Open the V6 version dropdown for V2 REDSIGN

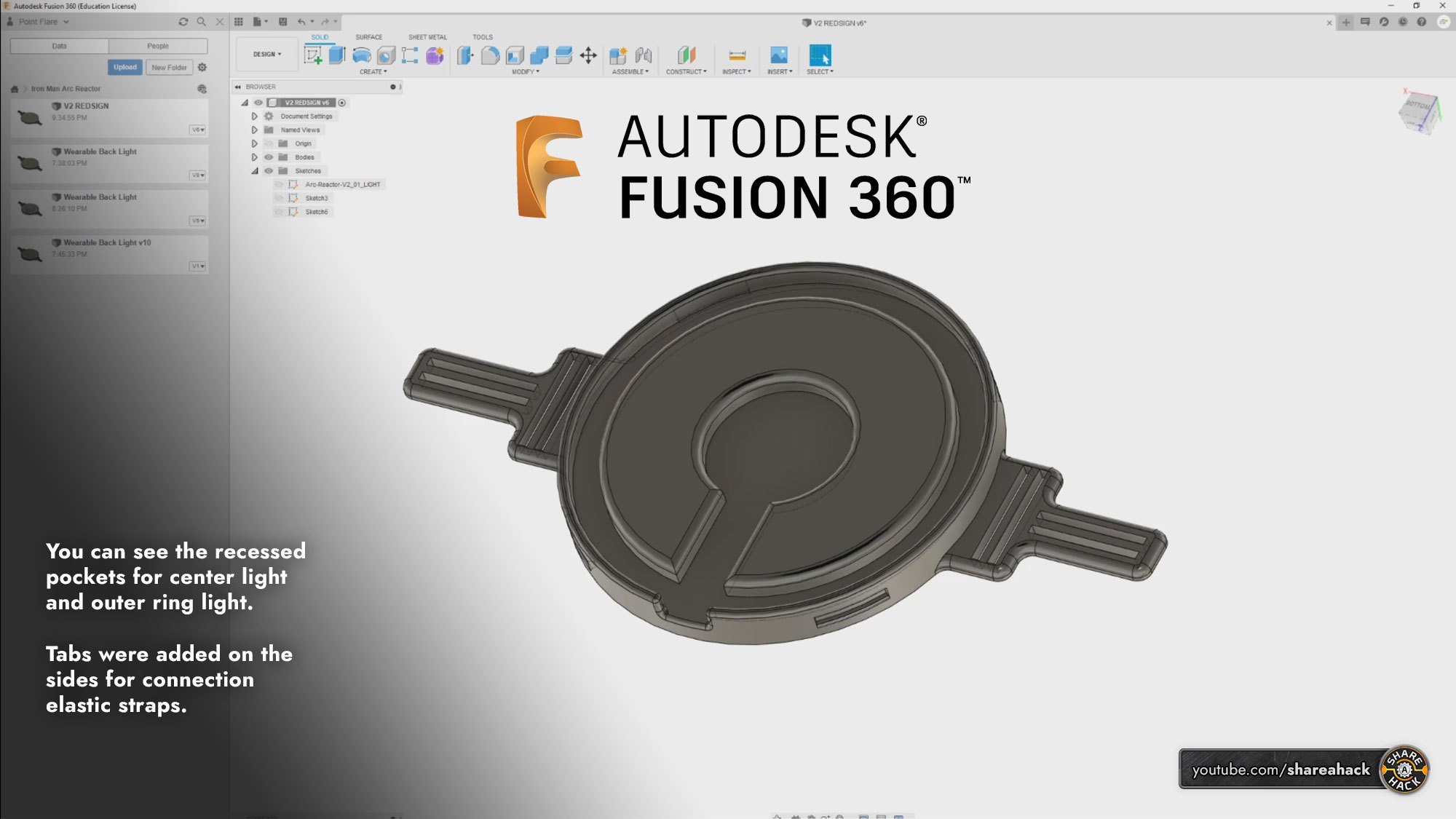[x=197, y=130]
